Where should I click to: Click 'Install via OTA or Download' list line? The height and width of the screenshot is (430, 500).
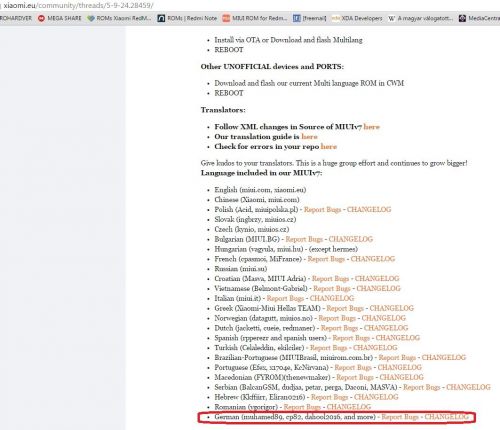(x=288, y=40)
